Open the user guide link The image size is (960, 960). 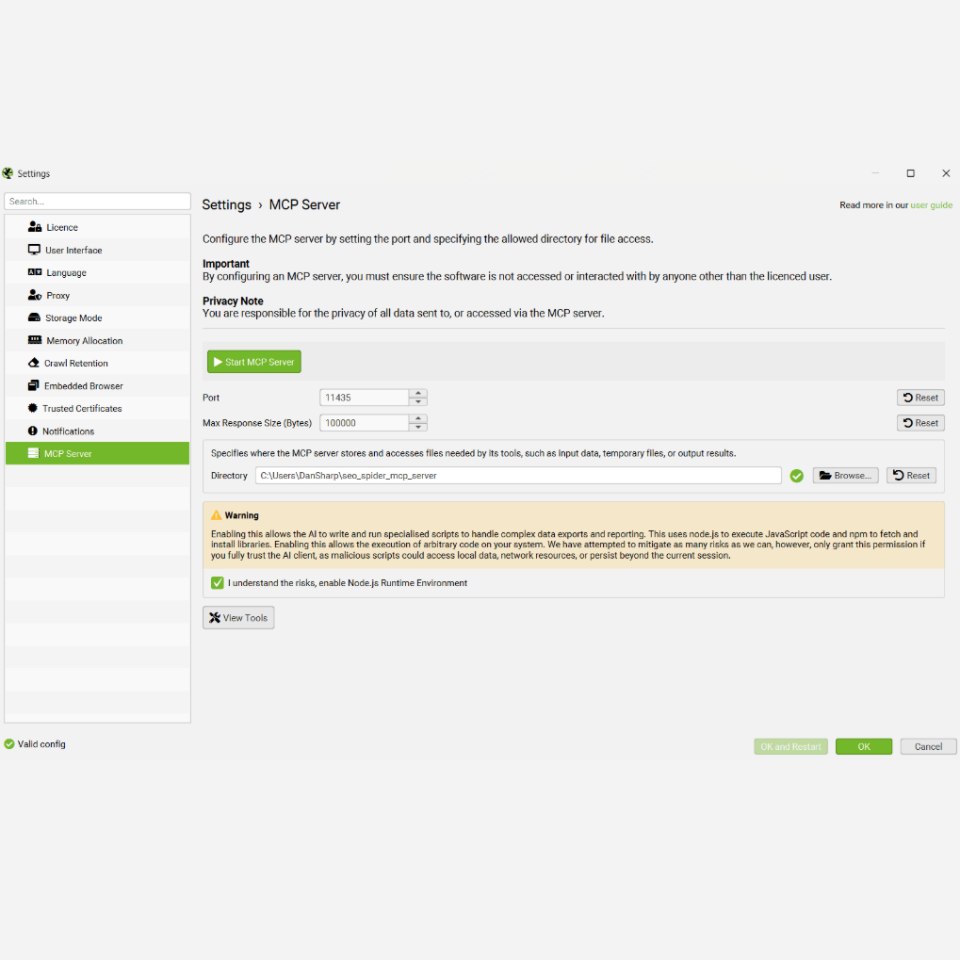[x=931, y=205]
